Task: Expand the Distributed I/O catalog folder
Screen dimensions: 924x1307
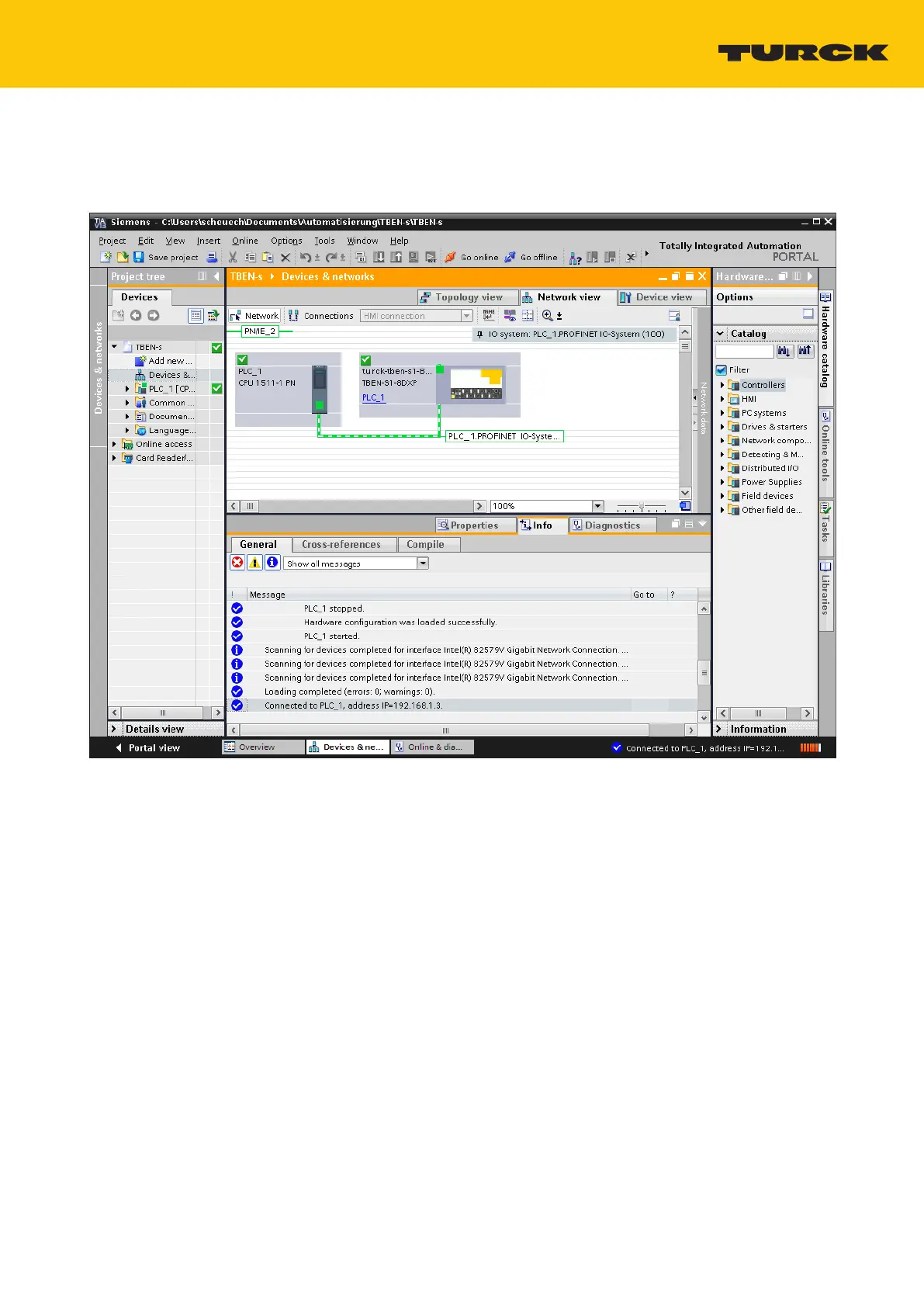Action: 722,468
